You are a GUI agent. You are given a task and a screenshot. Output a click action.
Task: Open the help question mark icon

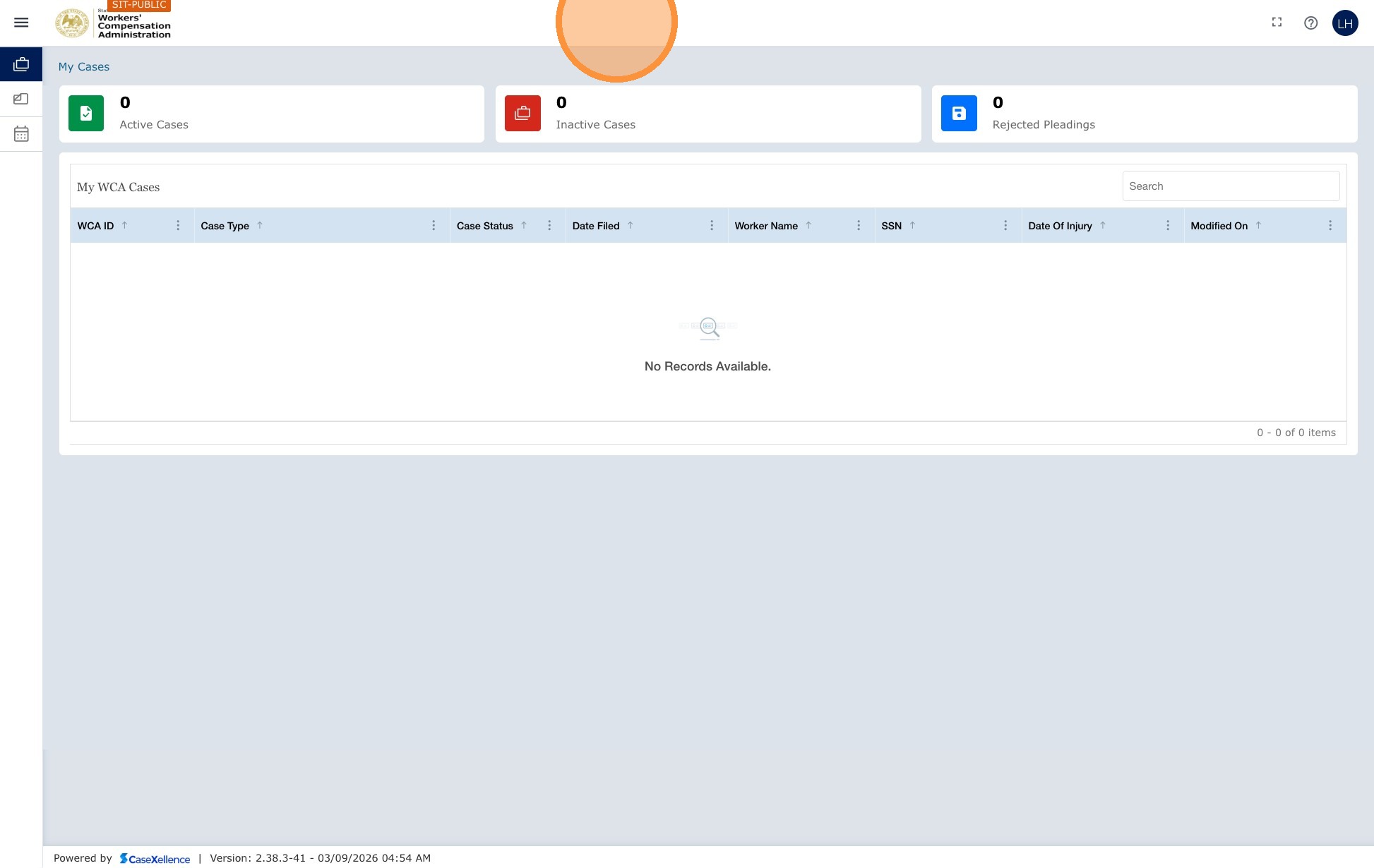1310,23
